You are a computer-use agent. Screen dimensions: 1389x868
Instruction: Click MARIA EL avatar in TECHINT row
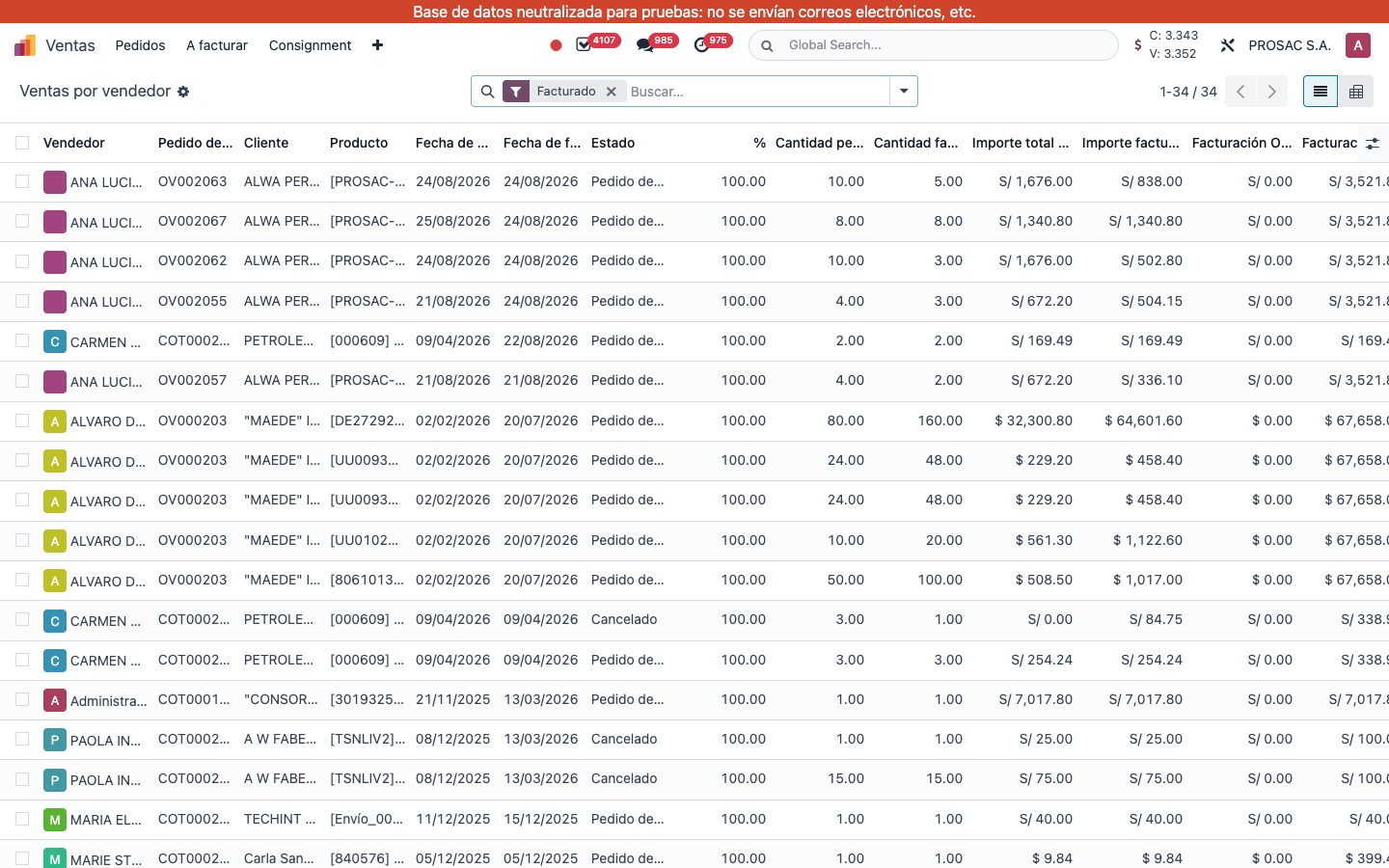tap(55, 820)
